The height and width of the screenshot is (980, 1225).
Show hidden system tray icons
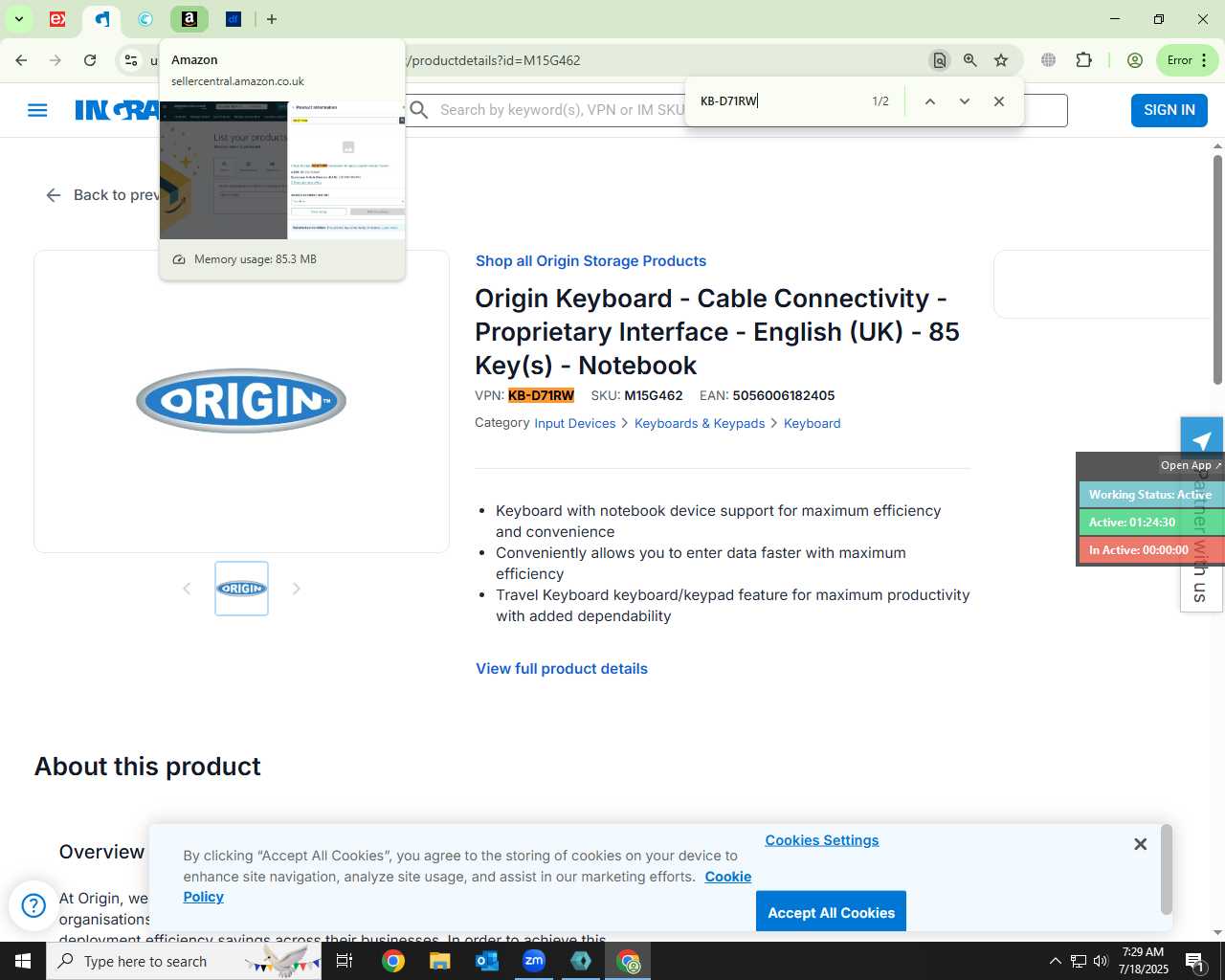pos(1055,961)
